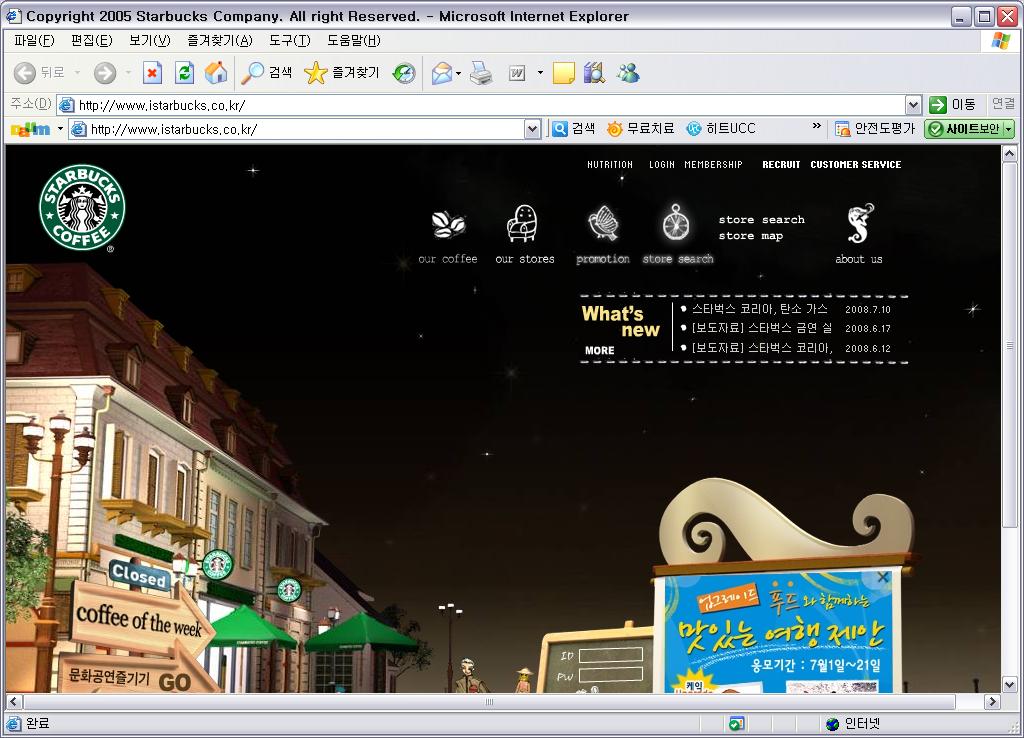This screenshot has width=1024, height=738.
Task: Click the Forward arrow button
Action: tap(104, 72)
